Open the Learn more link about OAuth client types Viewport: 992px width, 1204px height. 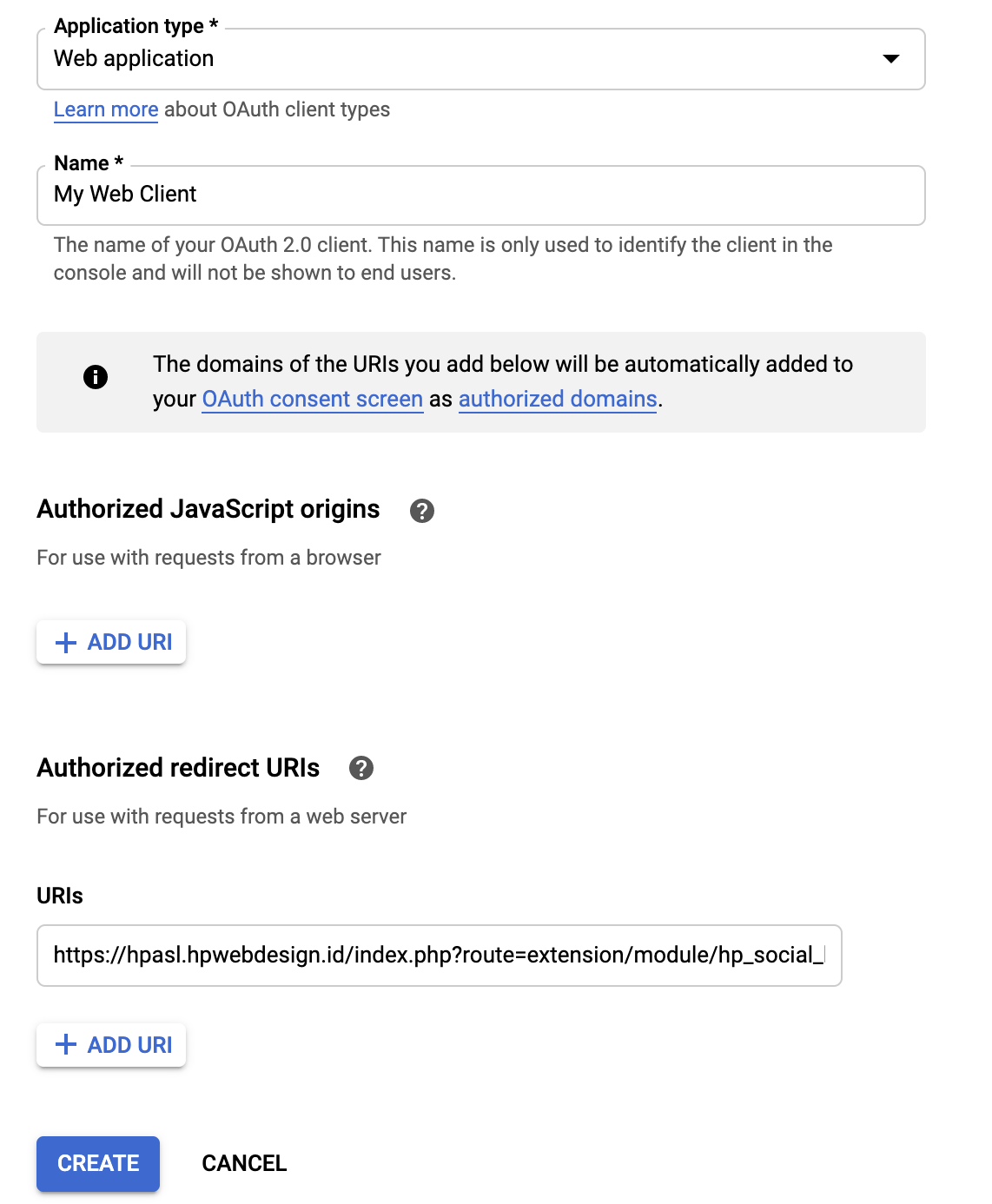click(x=106, y=110)
